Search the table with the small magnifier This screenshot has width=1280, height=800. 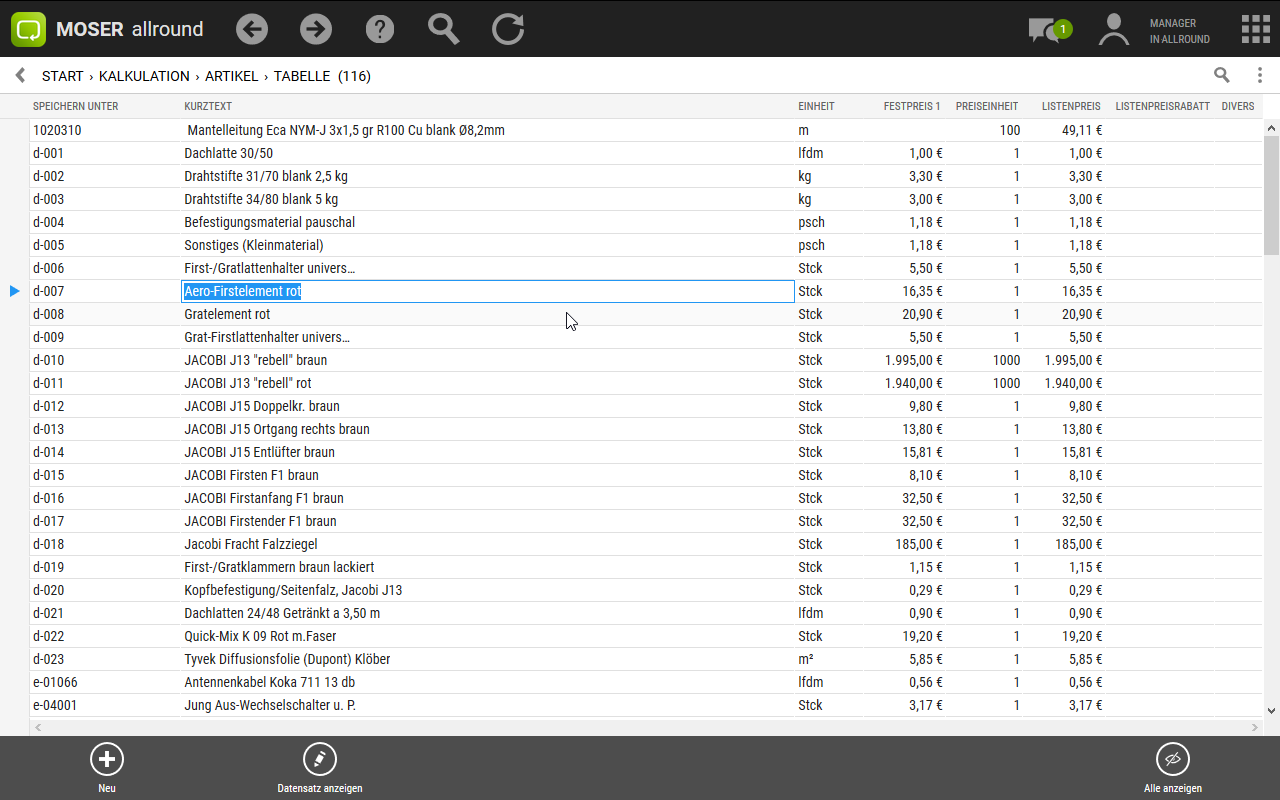(1221, 75)
